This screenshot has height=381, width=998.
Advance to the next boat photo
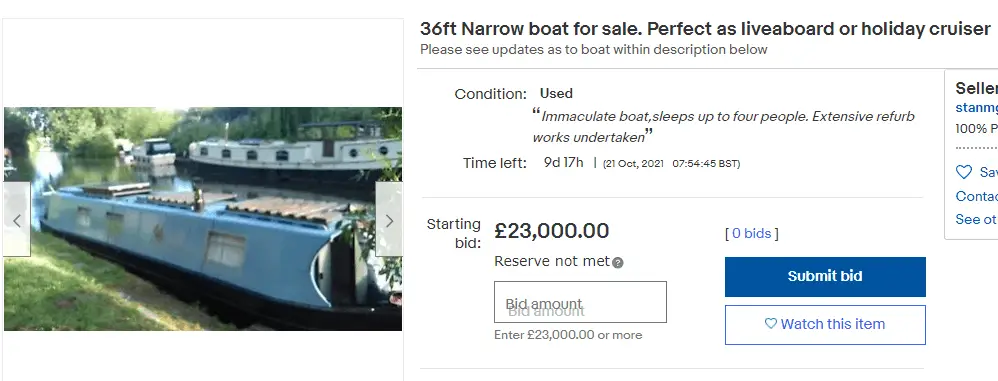pos(389,219)
